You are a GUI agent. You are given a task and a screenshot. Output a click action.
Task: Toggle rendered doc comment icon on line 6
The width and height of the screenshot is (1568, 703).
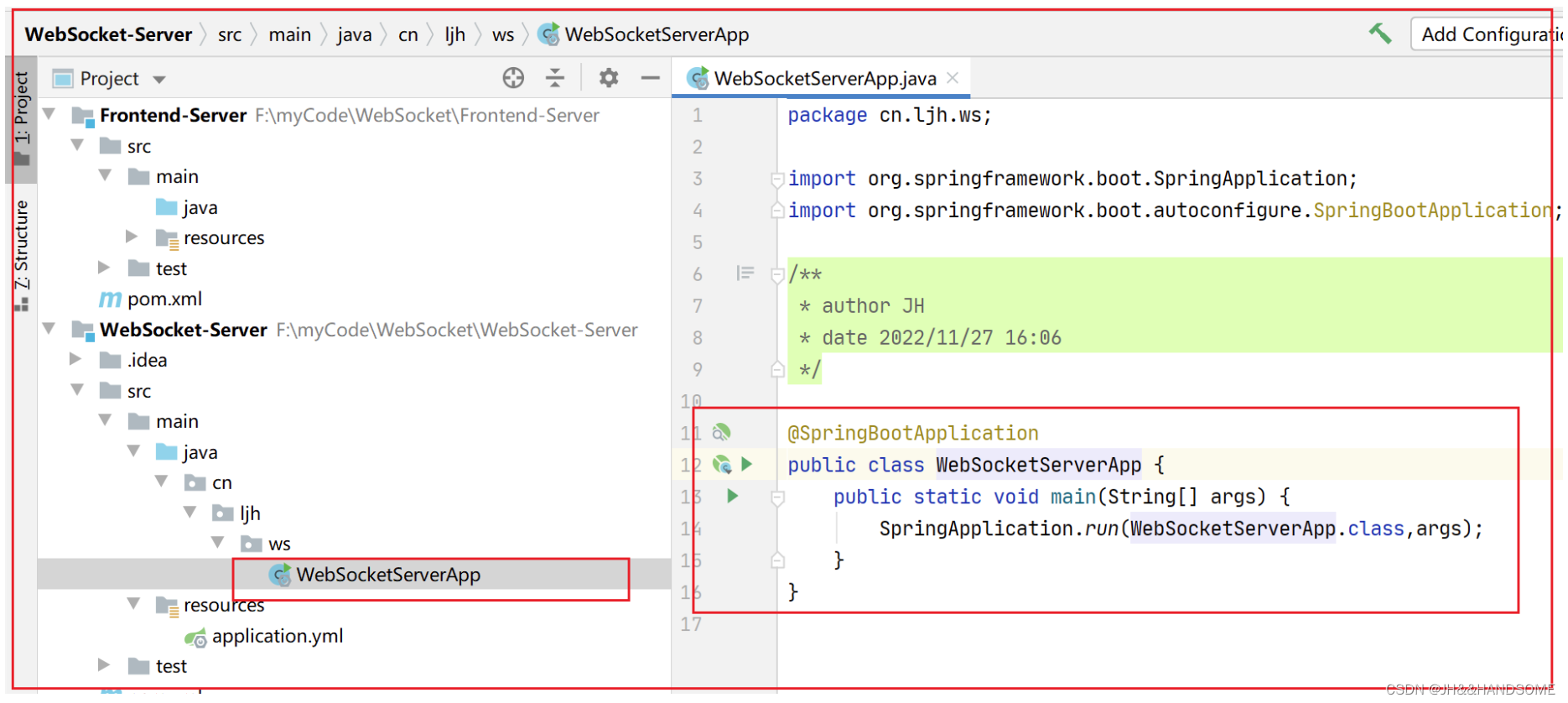[x=745, y=273]
